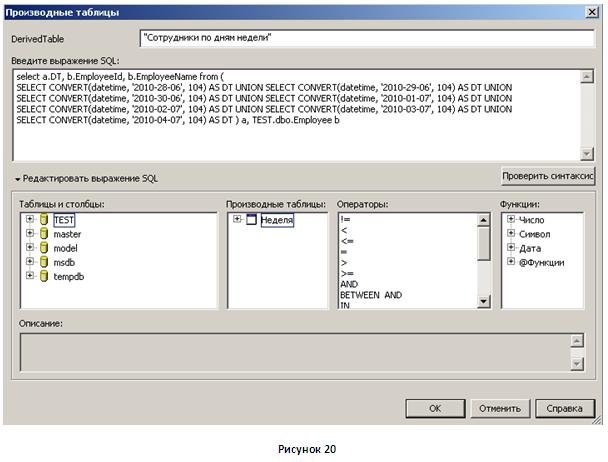Select the <= operator
The width and height of the screenshot is (608, 462).
pos(347,241)
